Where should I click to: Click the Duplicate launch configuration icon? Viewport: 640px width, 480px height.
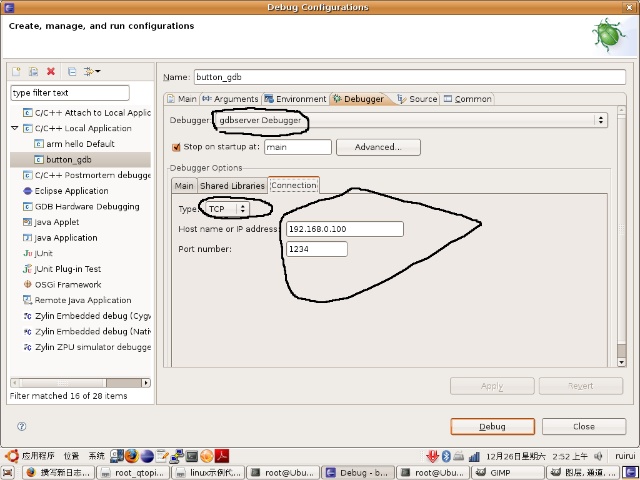click(x=33, y=72)
